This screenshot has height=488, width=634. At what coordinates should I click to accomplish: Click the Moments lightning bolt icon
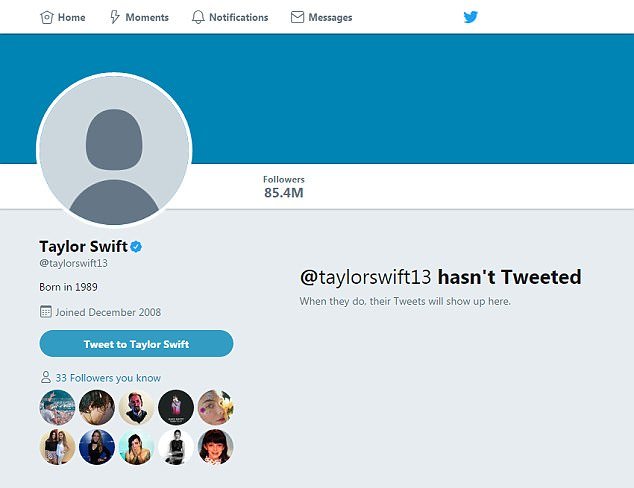(x=115, y=17)
